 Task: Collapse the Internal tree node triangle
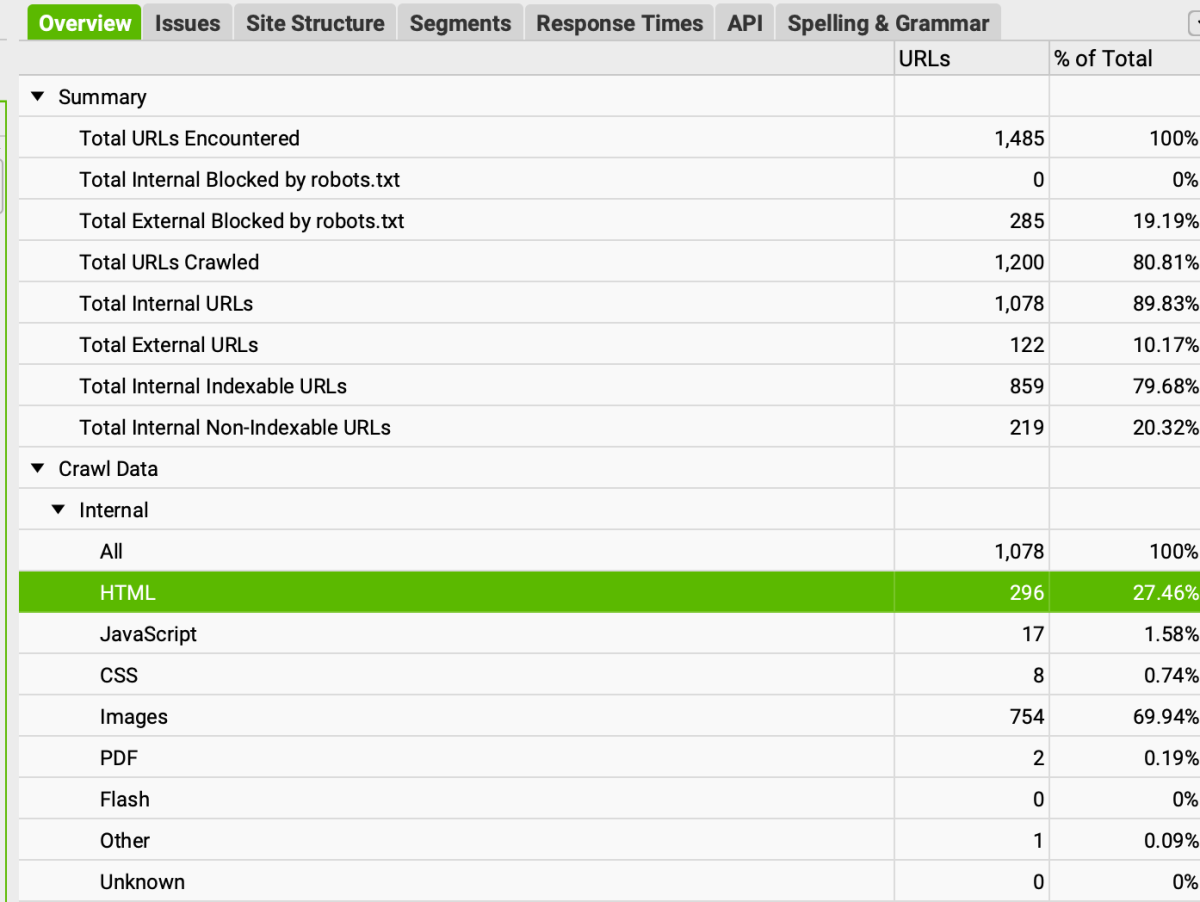click(59, 510)
